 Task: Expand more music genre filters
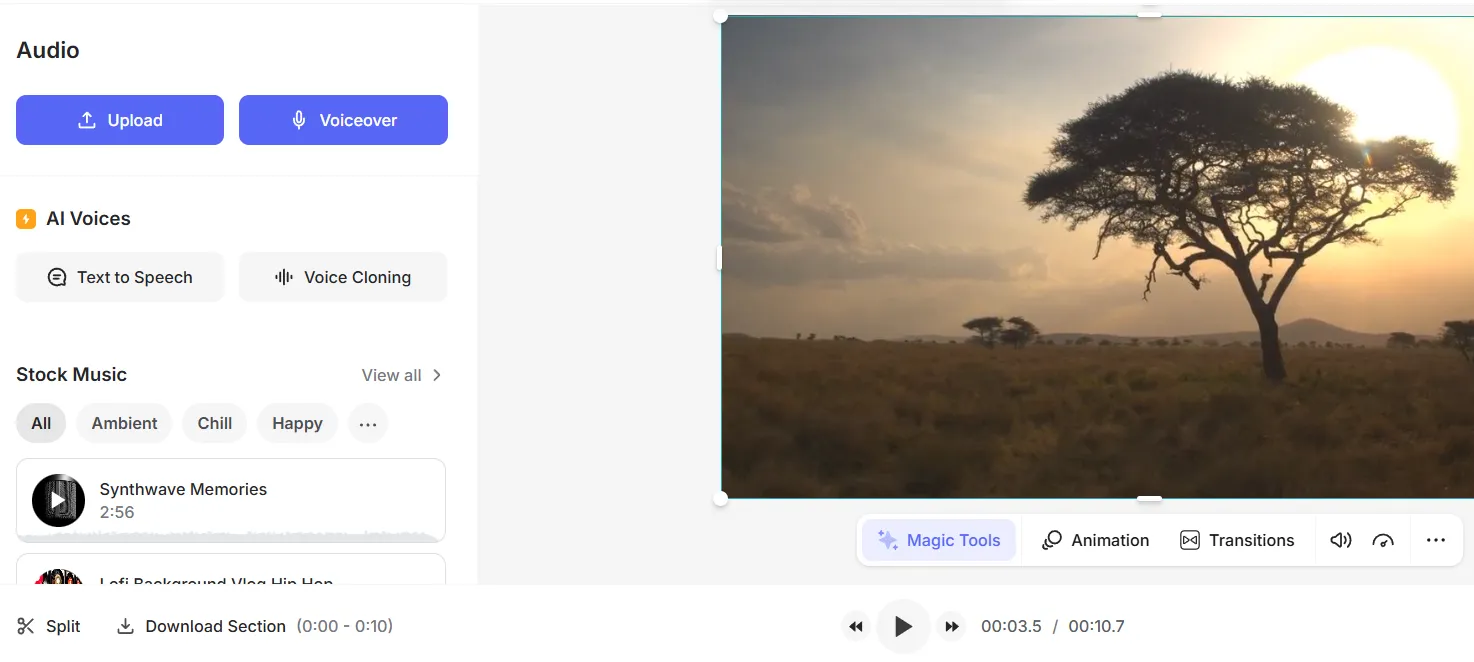tap(368, 424)
